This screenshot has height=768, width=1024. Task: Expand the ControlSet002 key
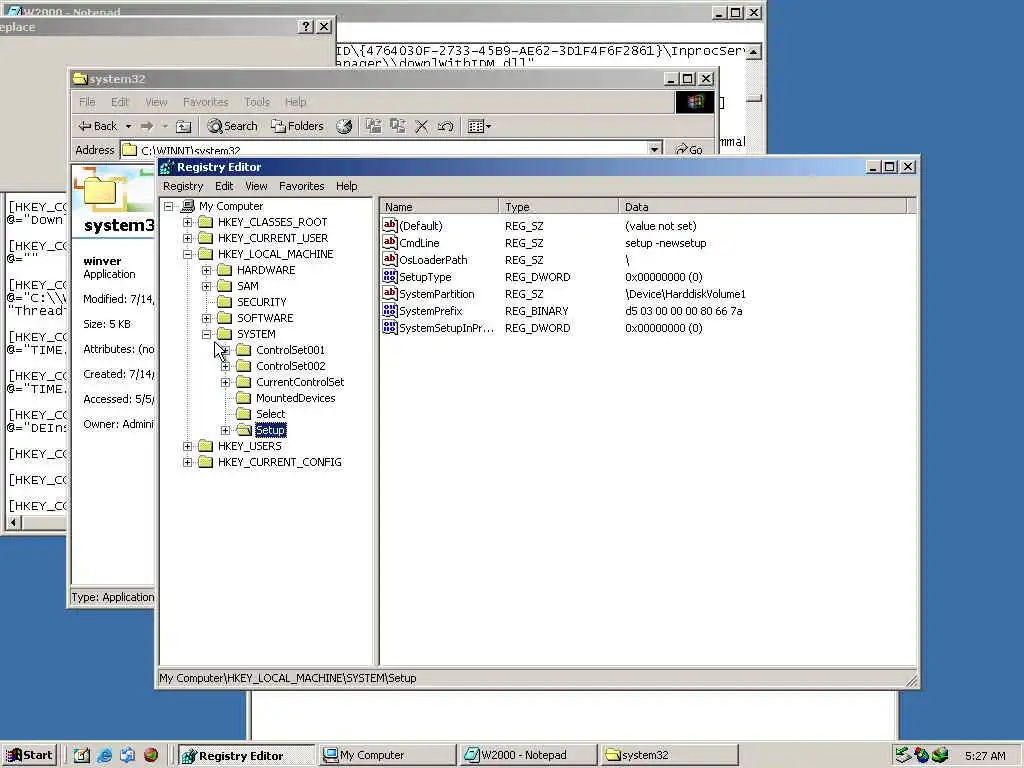(x=225, y=366)
